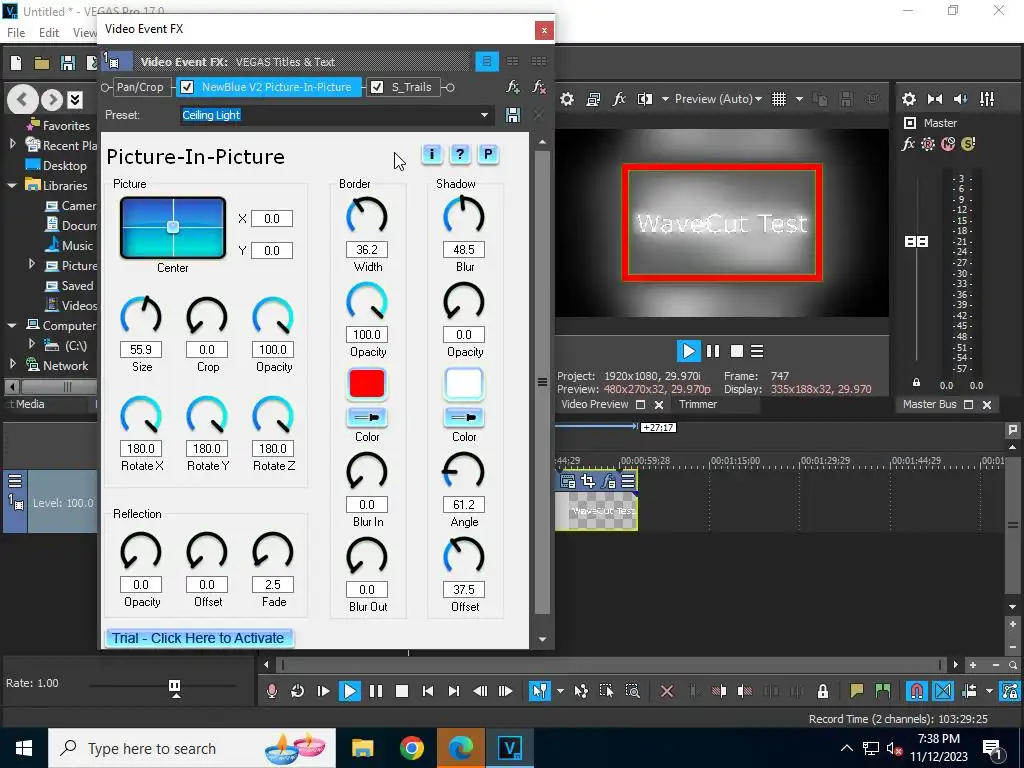This screenshot has width=1024, height=768.
Task: Click Lock Event padlock icon in toolbar
Action: (823, 691)
